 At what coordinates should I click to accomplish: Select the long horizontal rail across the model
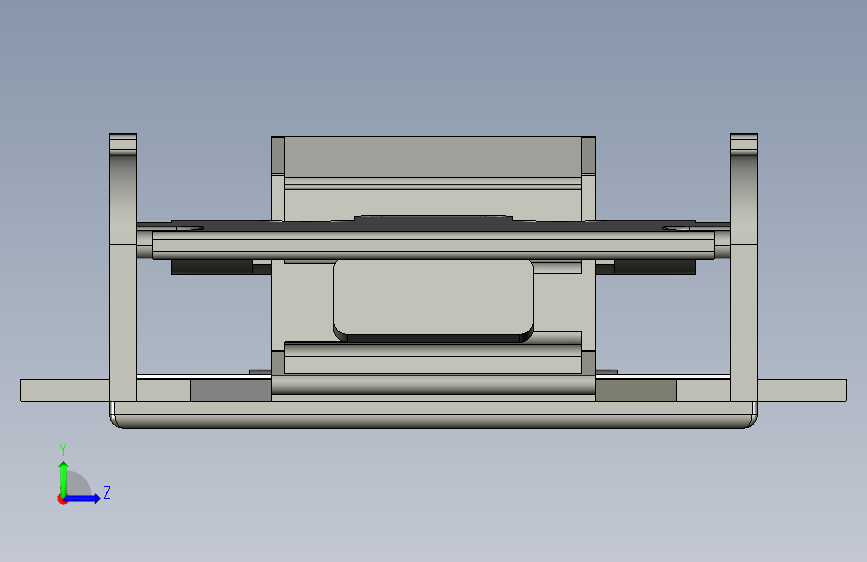click(433, 245)
